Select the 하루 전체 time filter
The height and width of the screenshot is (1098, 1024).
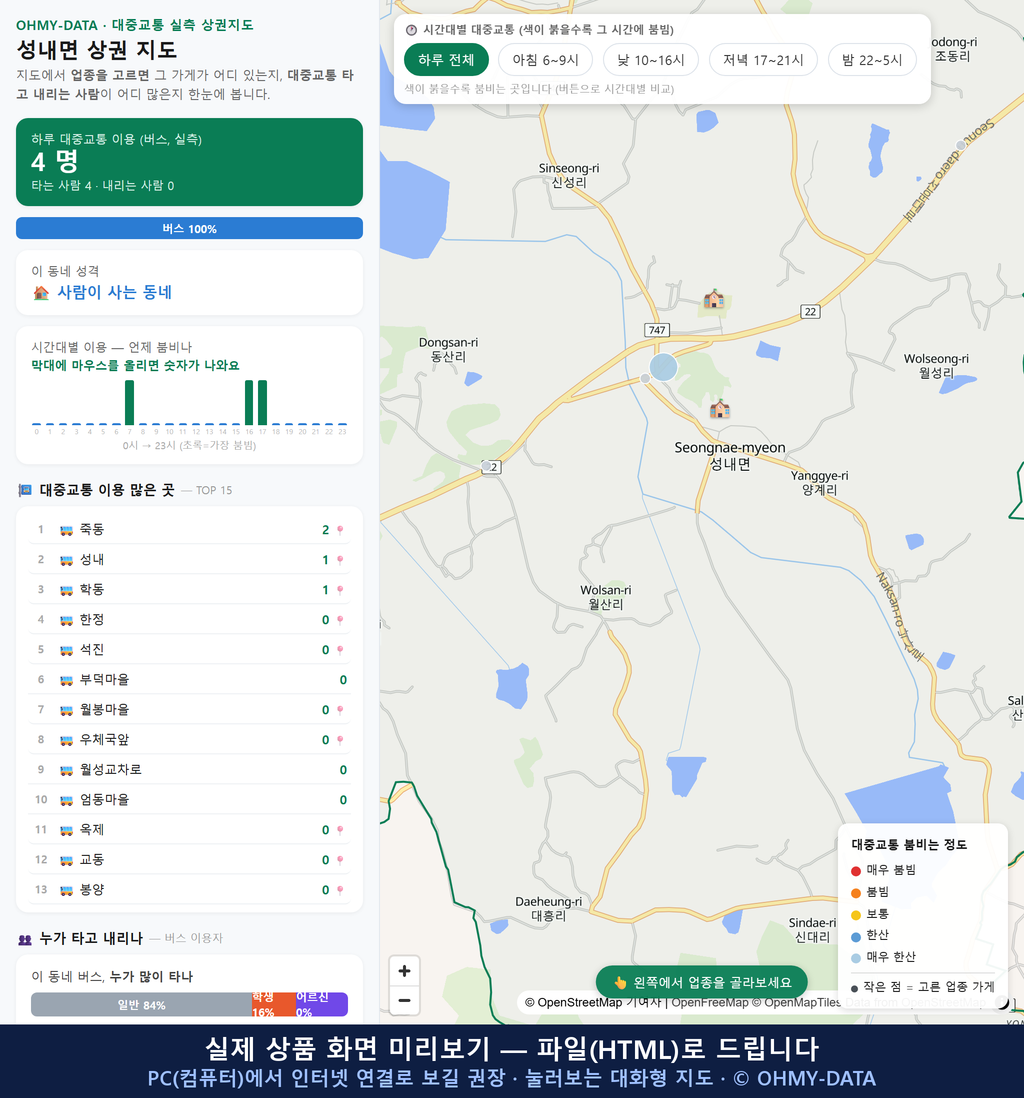point(446,60)
